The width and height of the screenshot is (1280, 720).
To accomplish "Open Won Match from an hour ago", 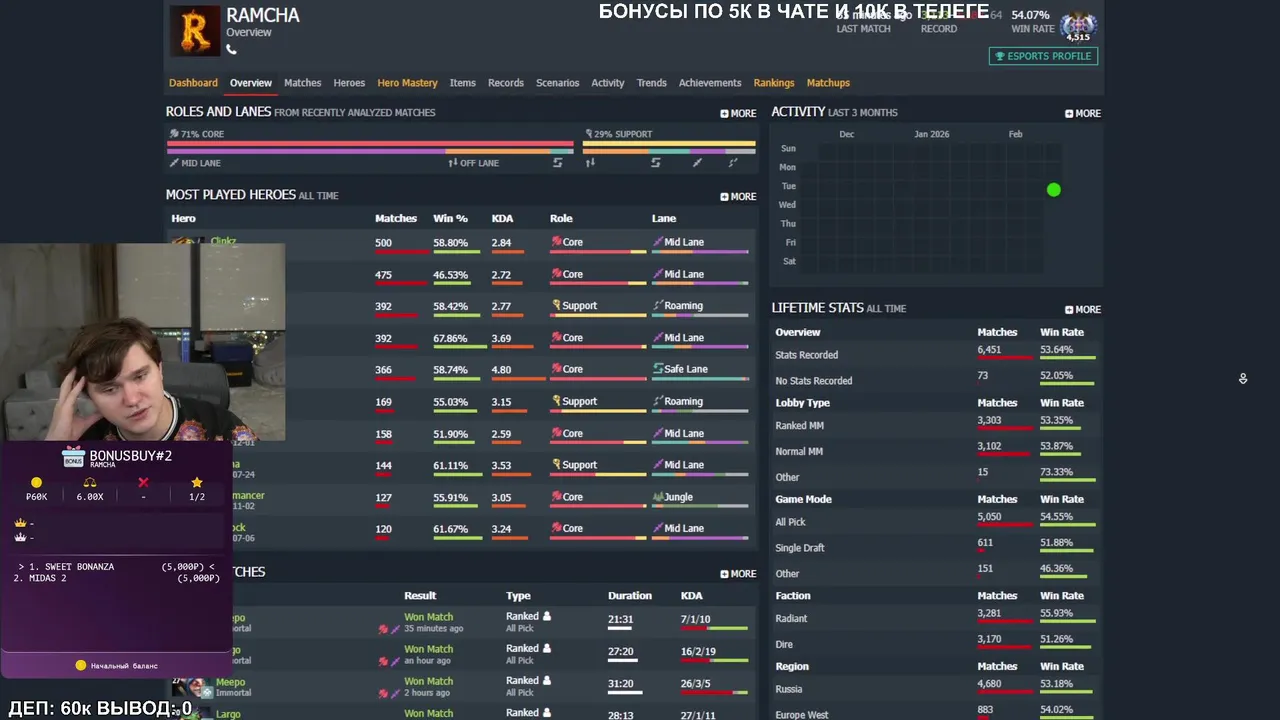I will (429, 649).
